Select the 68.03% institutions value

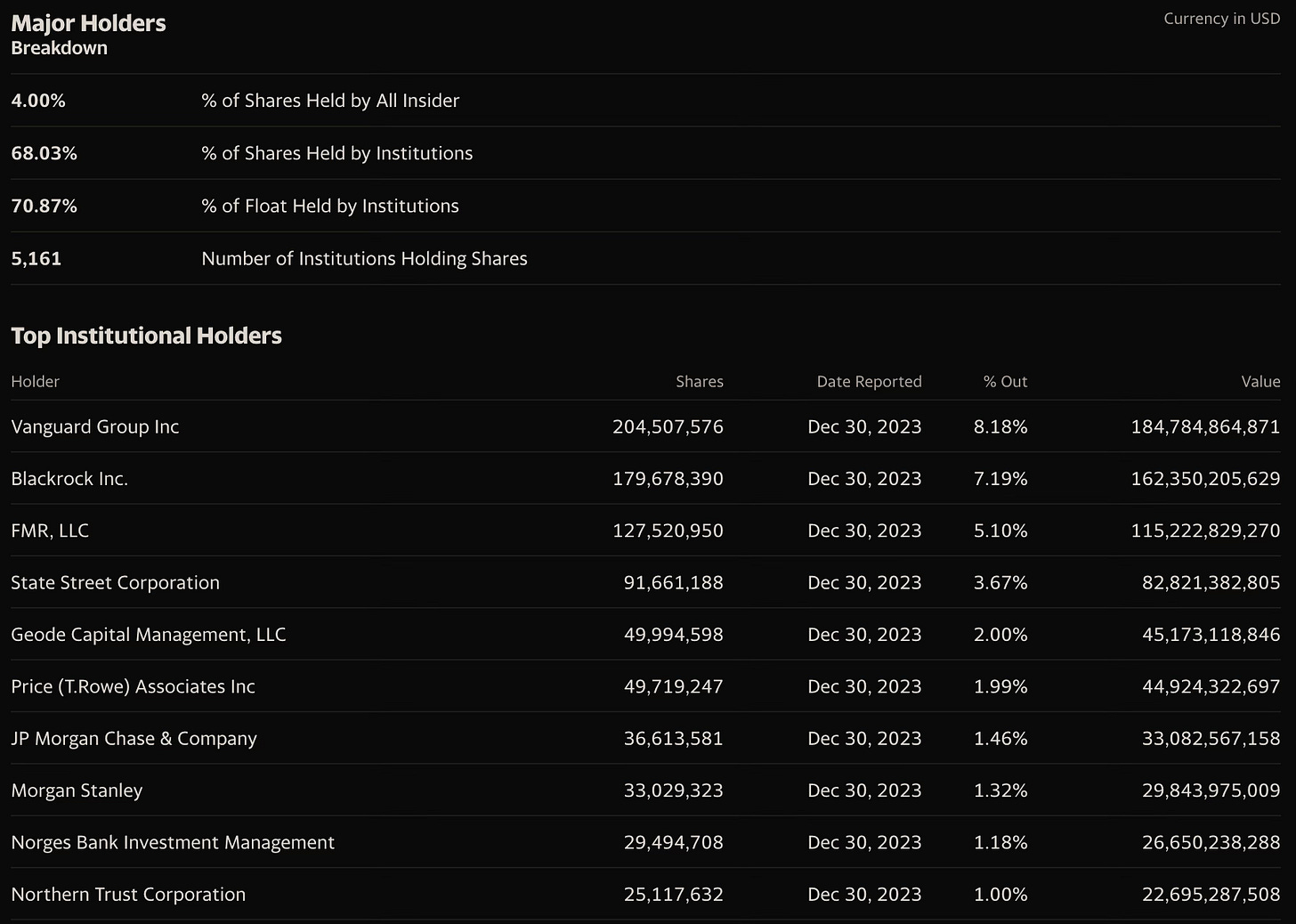[44, 153]
